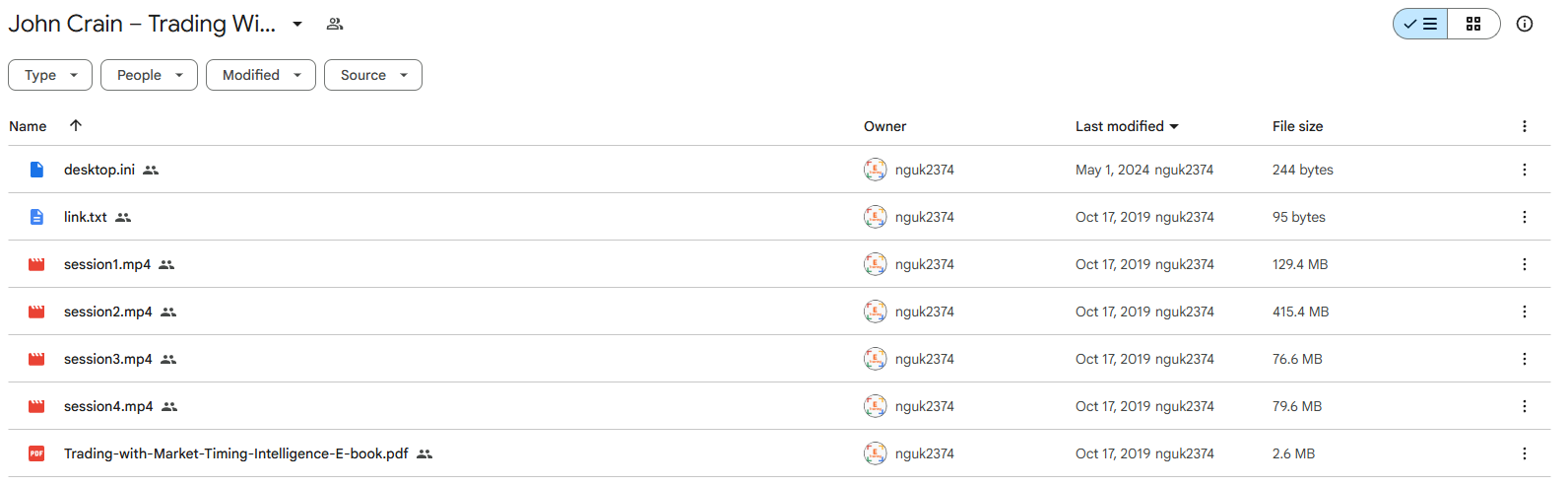The height and width of the screenshot is (486, 1568).
Task: Click the session4.mp4 video icon
Action: (36, 406)
